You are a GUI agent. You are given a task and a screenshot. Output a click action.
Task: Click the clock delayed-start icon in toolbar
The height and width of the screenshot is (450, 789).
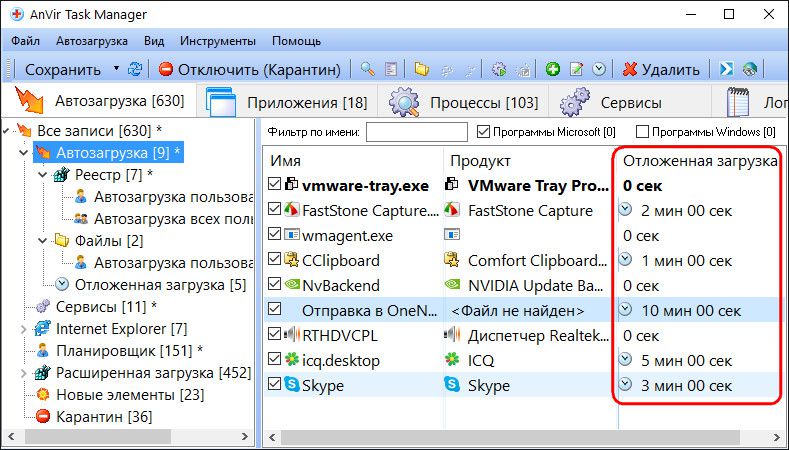click(x=598, y=69)
